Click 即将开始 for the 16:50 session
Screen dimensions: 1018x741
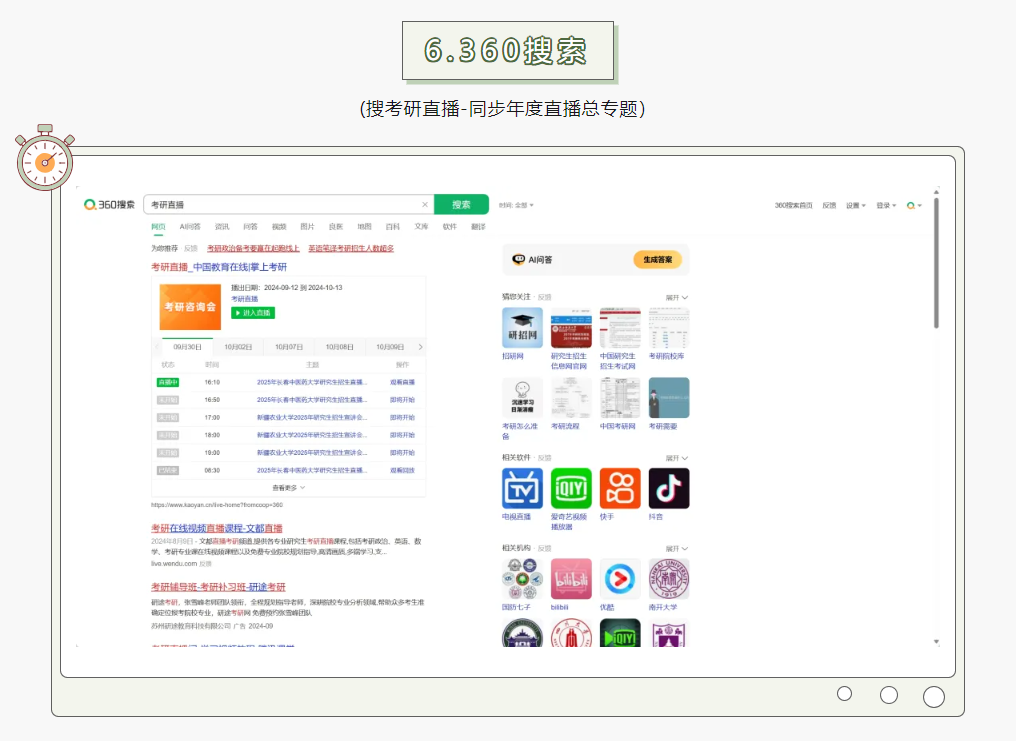403,400
